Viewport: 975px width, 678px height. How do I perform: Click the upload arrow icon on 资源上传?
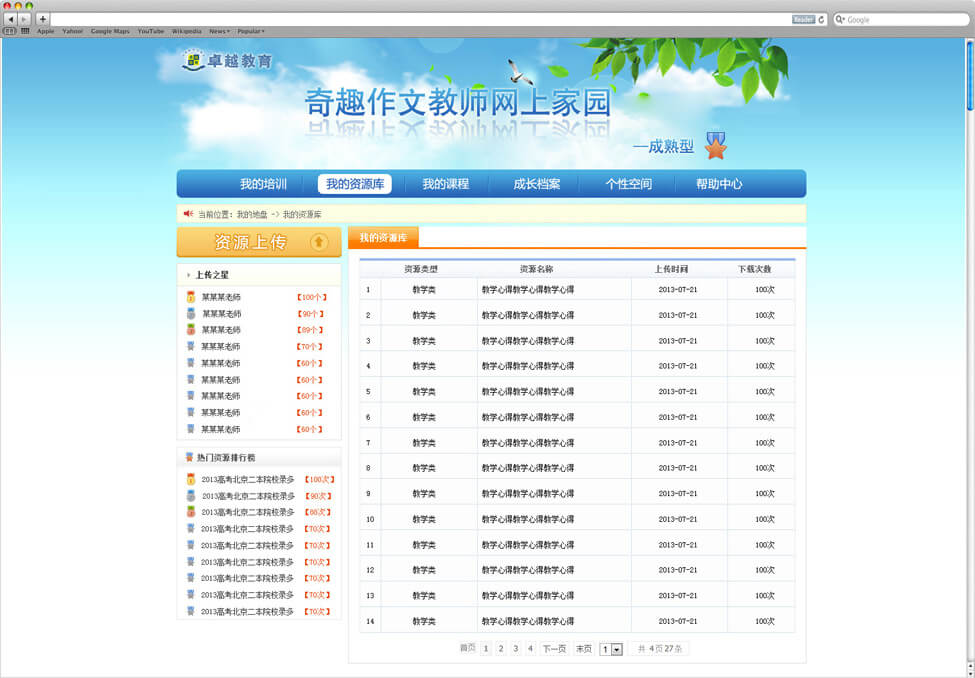tap(319, 242)
